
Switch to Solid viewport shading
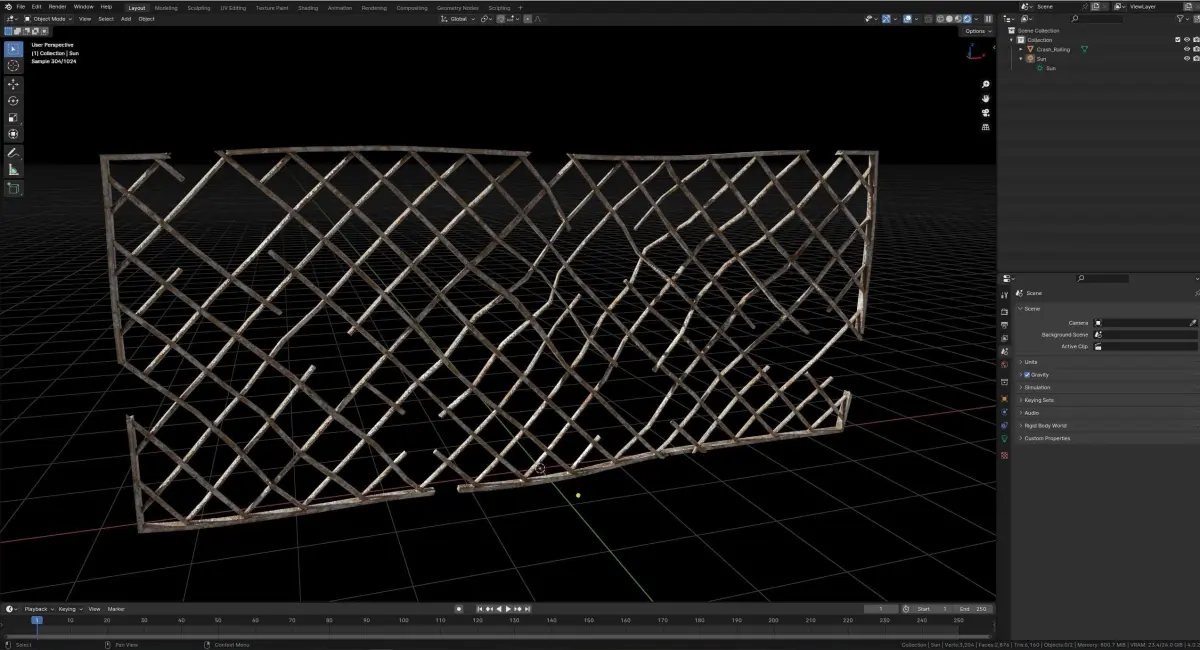[x=949, y=19]
